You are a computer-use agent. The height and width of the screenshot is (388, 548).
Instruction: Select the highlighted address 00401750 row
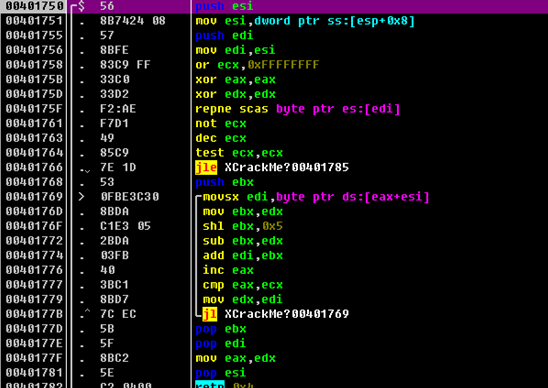coord(274,6)
